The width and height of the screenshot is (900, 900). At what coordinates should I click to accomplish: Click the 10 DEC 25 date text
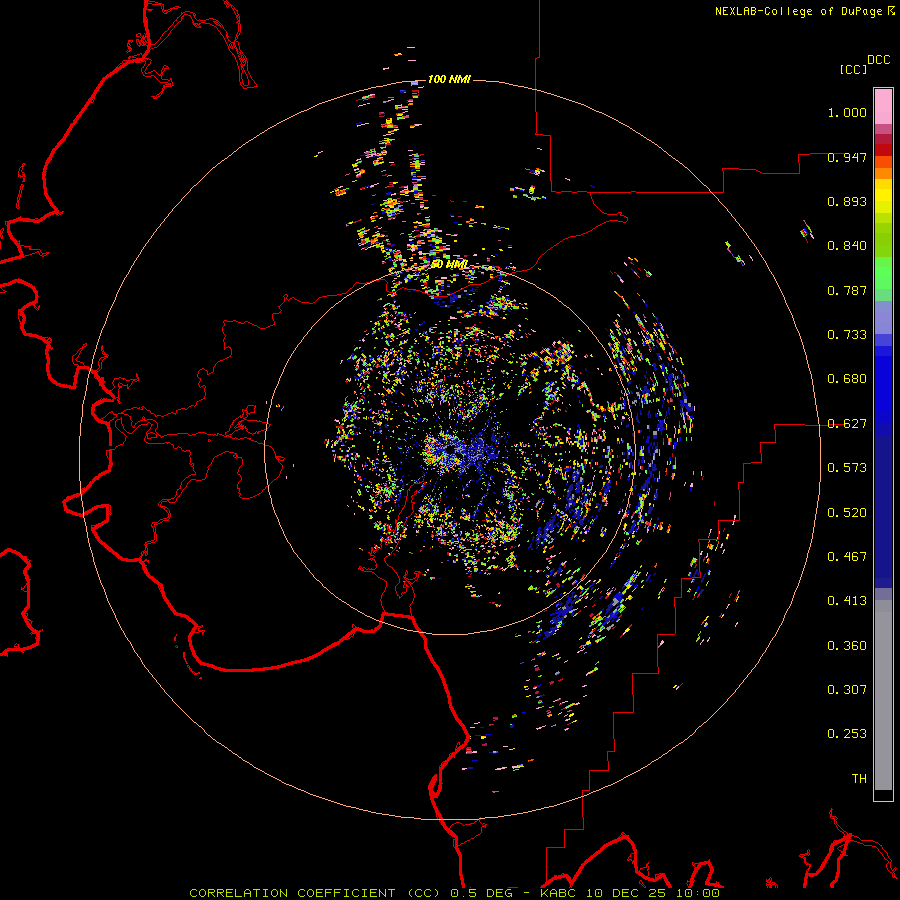[x=624, y=893]
